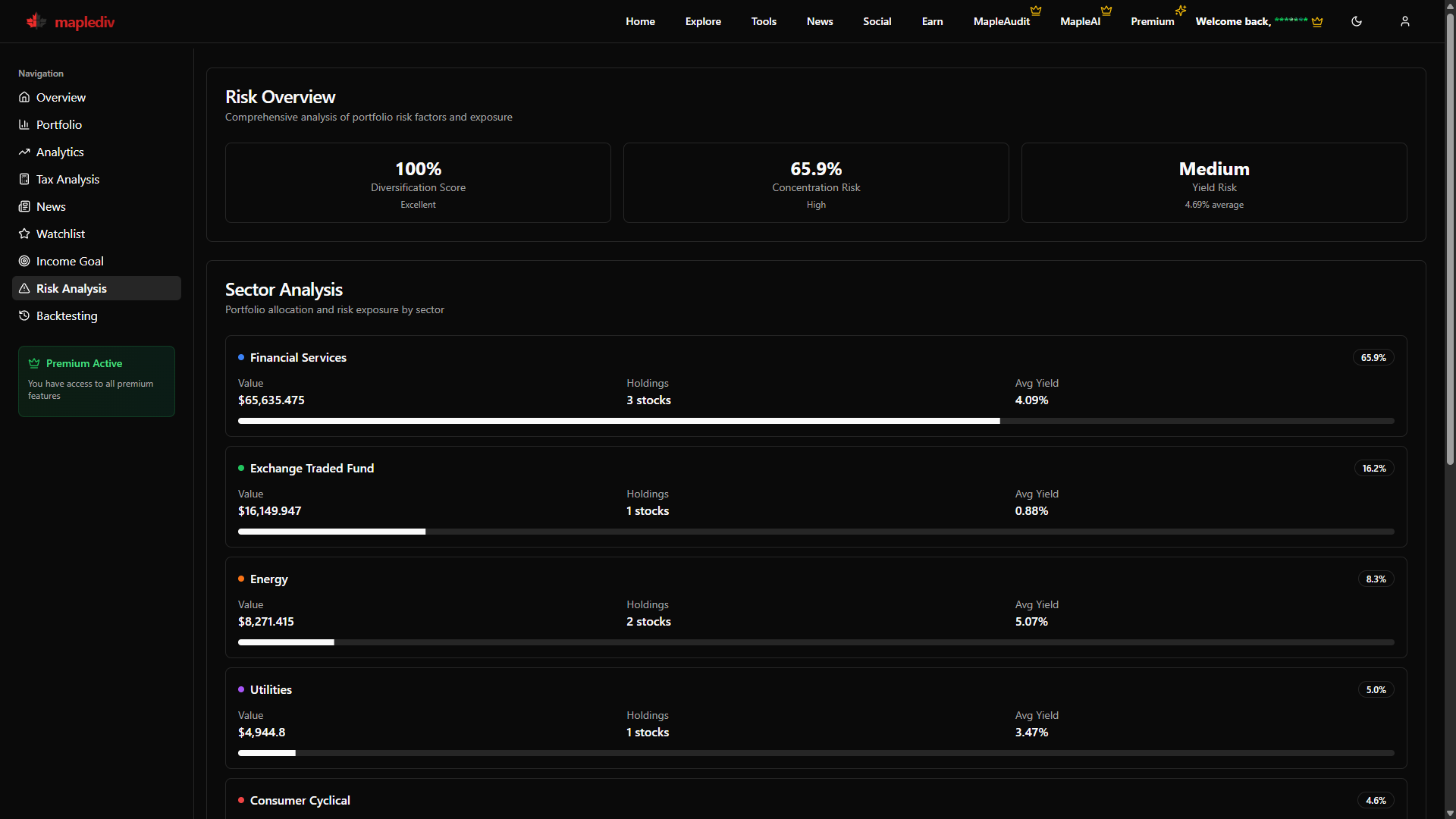Image resolution: width=1456 pixels, height=819 pixels.
Task: Click the maplediv maple leaf logo
Action: [x=35, y=21]
